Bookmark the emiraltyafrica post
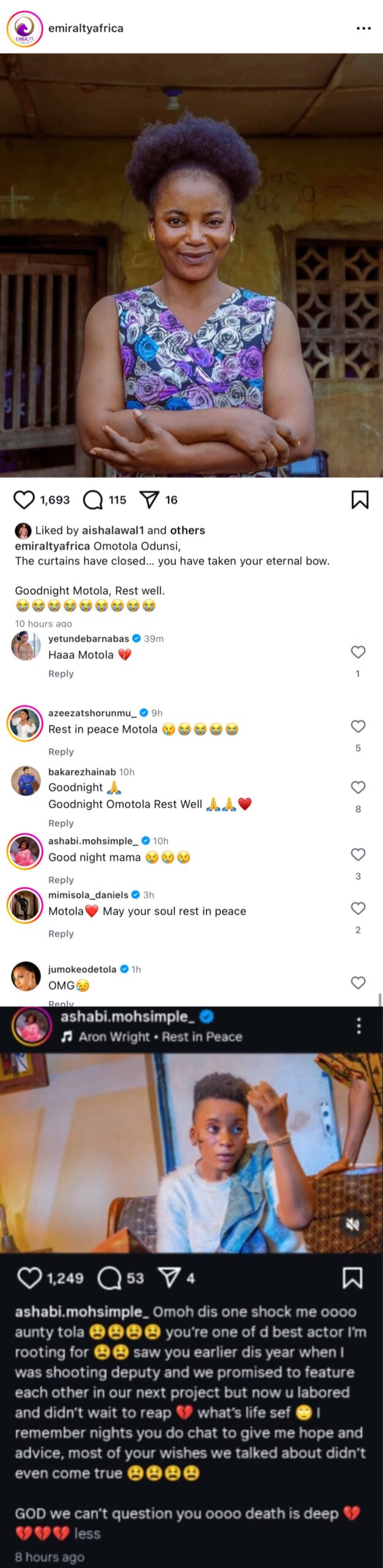Viewport: 383px width, 1568px height. coord(360,500)
